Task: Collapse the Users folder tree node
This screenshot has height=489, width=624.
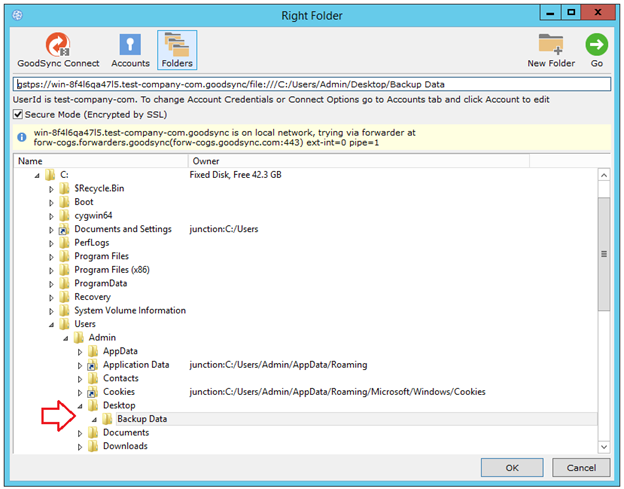Action: pyautogui.click(x=51, y=324)
